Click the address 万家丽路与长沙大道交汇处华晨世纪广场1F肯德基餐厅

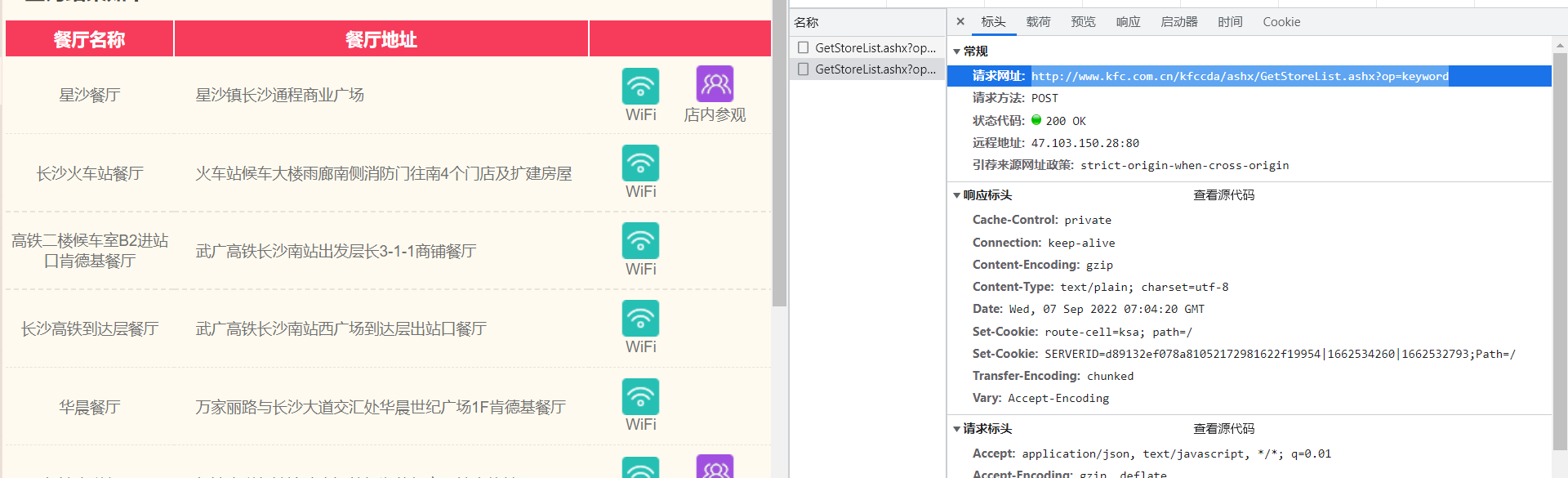click(381, 407)
